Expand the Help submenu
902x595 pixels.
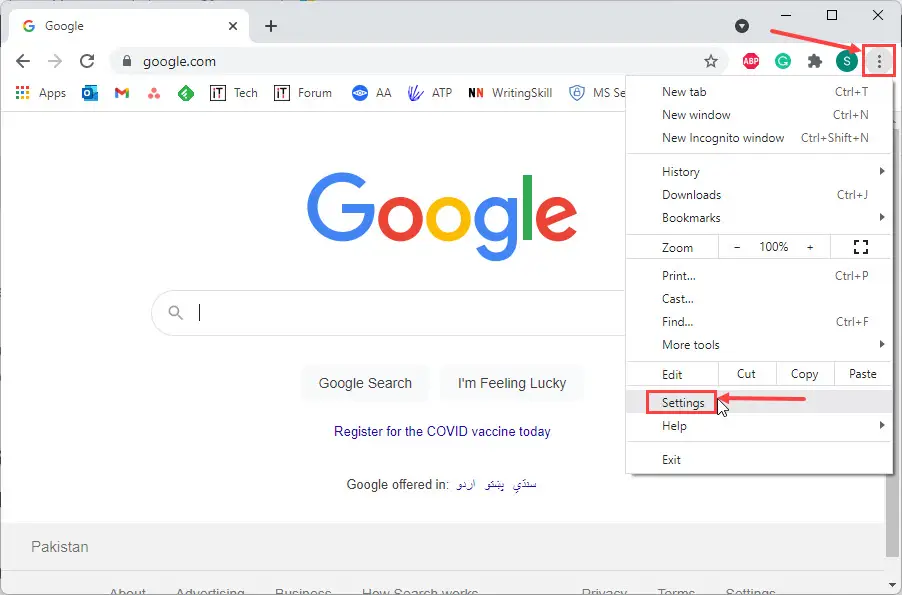tap(759, 426)
